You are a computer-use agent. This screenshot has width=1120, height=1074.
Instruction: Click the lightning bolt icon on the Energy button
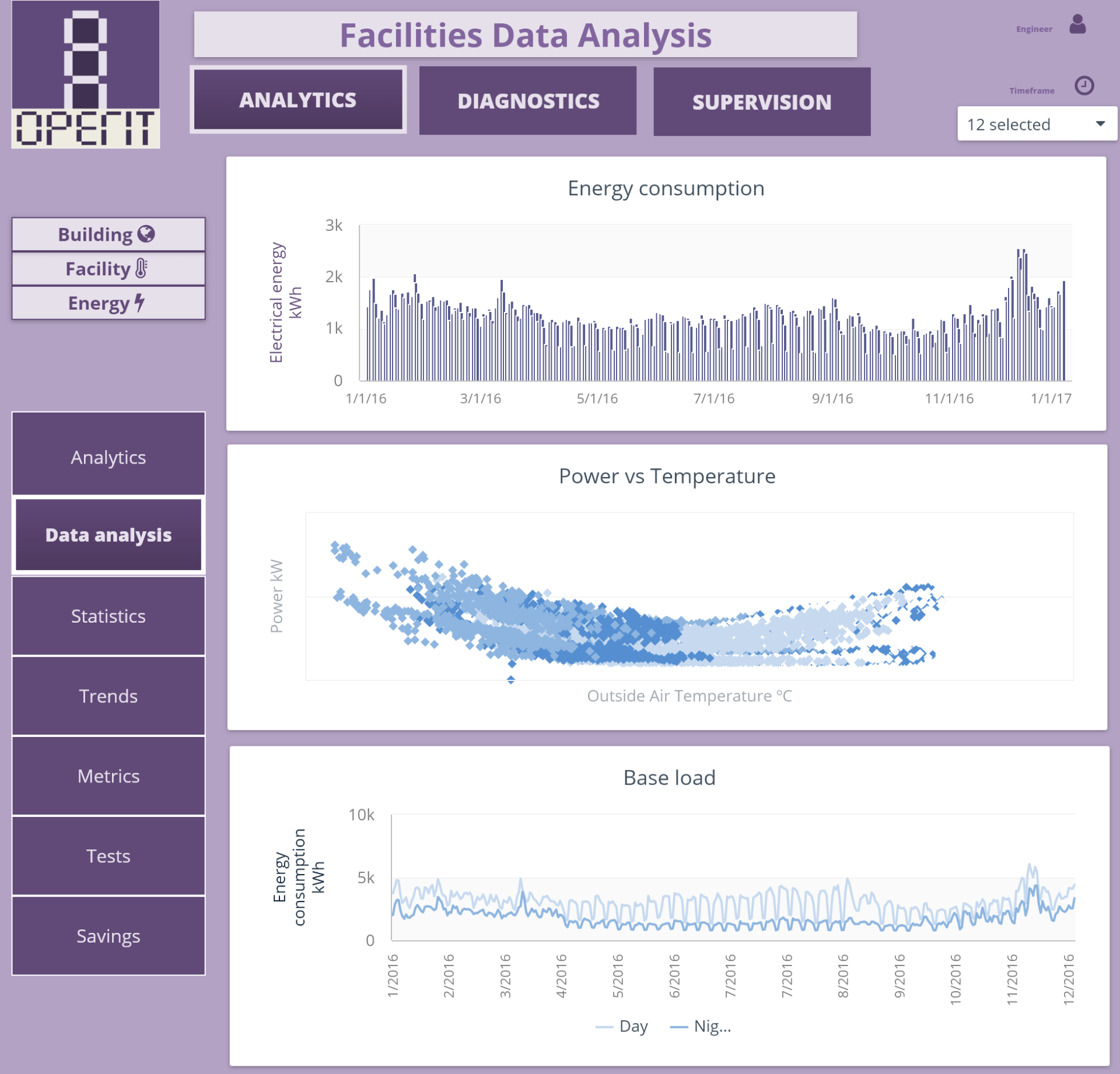pos(139,303)
